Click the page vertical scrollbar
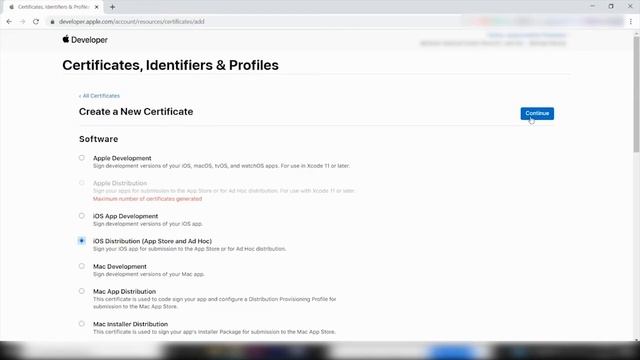640x360 pixels. click(636, 95)
